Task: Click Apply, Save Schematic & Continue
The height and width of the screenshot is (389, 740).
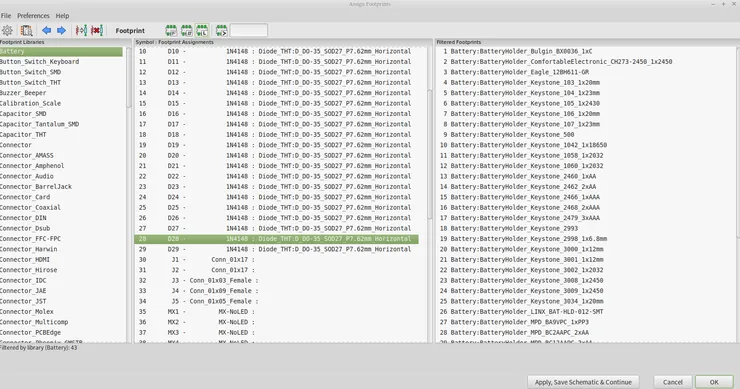Action: [583, 382]
